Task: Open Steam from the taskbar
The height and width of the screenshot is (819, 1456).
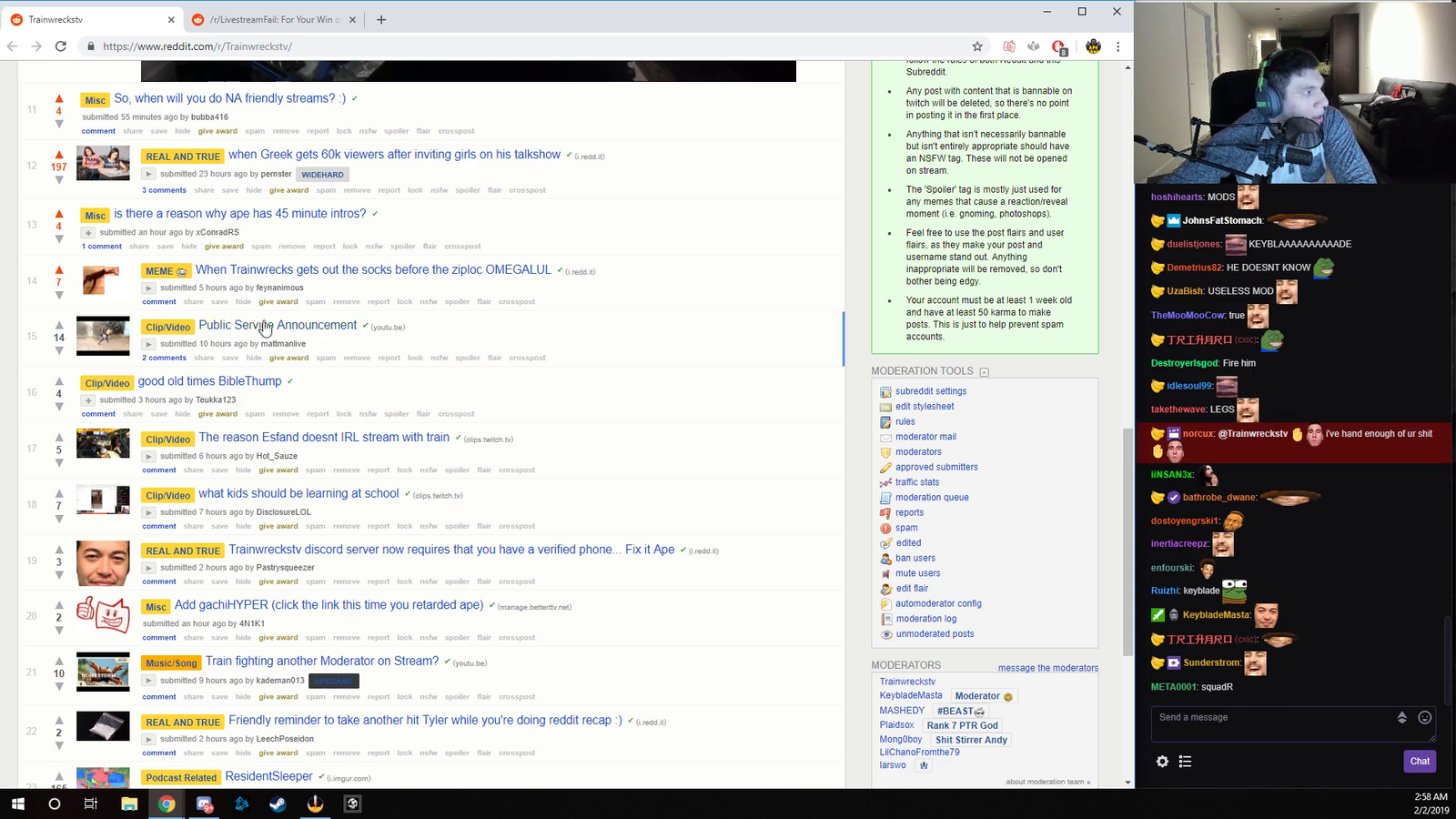Action: coord(278,804)
